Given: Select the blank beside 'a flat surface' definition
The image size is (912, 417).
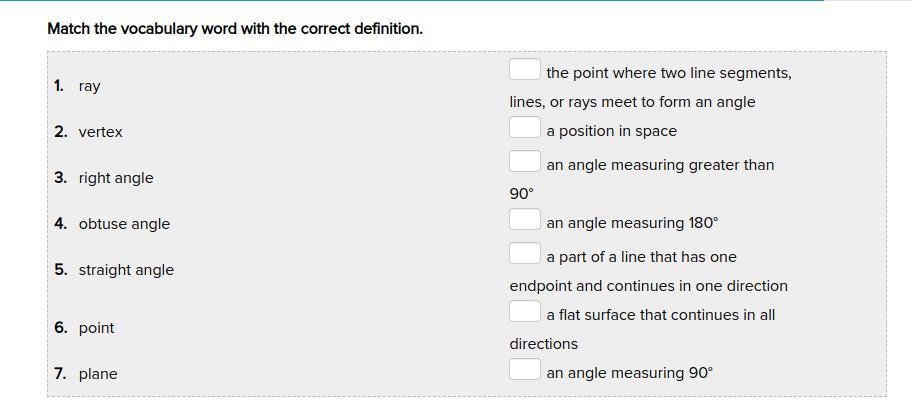Looking at the screenshot, I should point(525,312).
